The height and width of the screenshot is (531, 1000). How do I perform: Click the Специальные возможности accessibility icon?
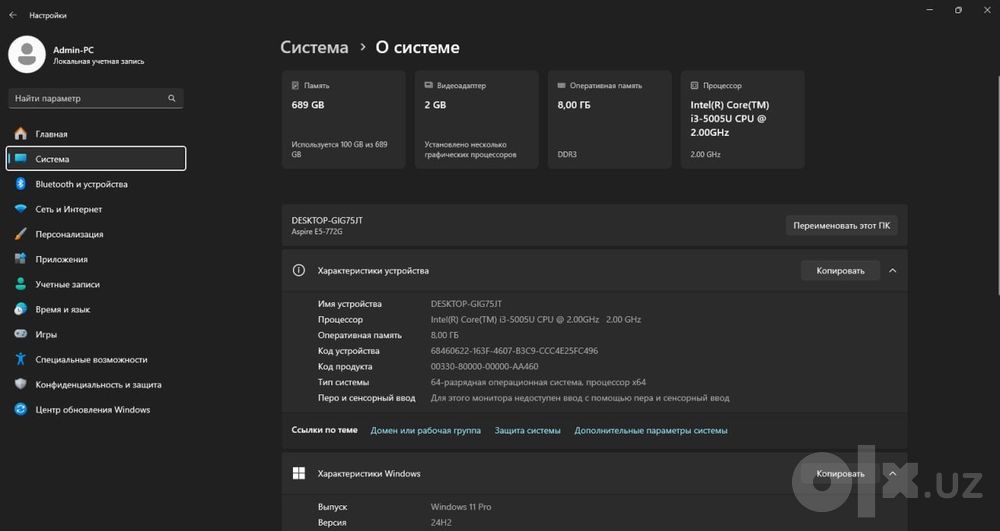click(21, 360)
